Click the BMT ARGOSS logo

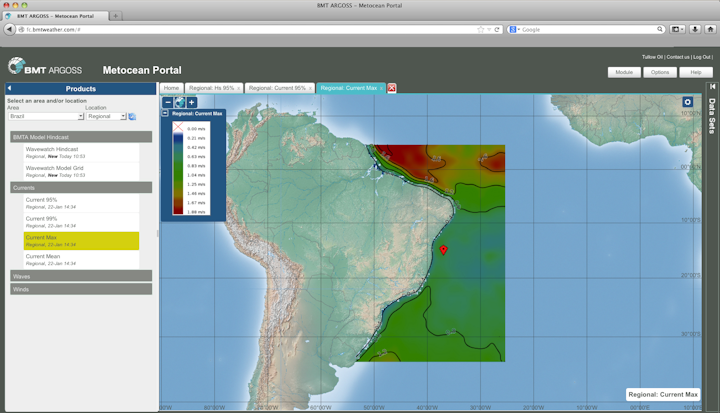(45, 67)
